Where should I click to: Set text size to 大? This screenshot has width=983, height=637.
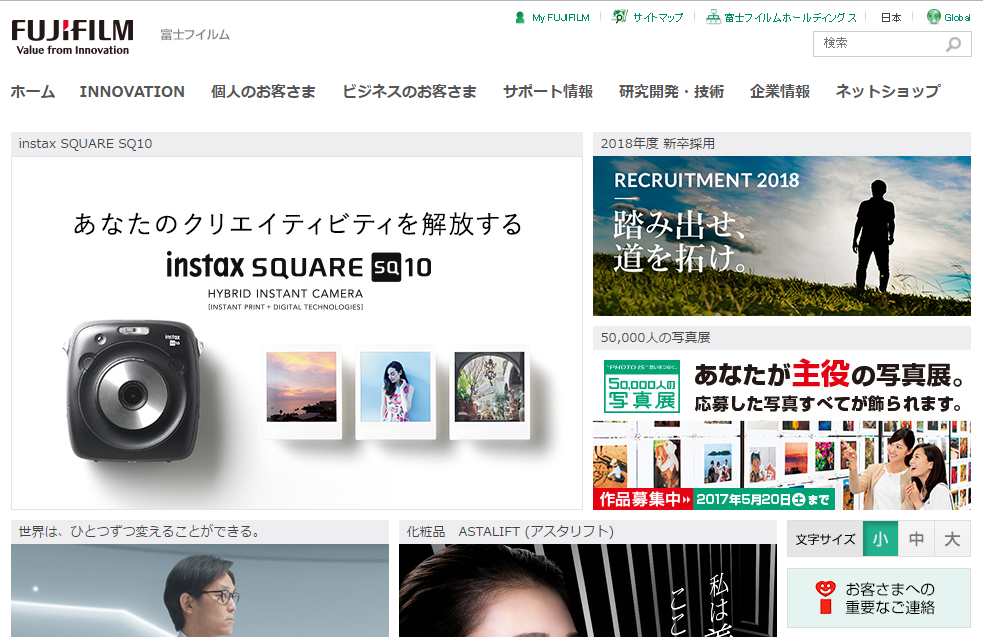pos(952,539)
